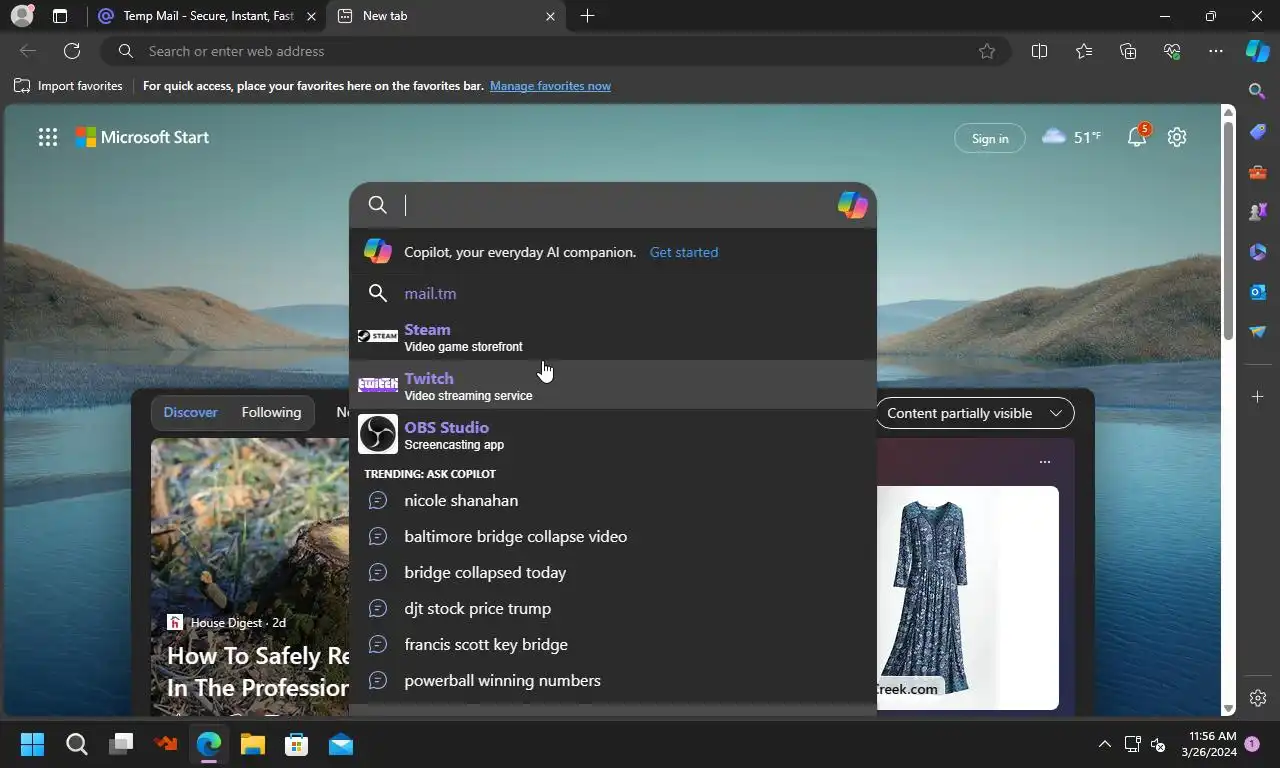Open File Explorer from taskbar
The width and height of the screenshot is (1280, 768).
click(x=252, y=744)
